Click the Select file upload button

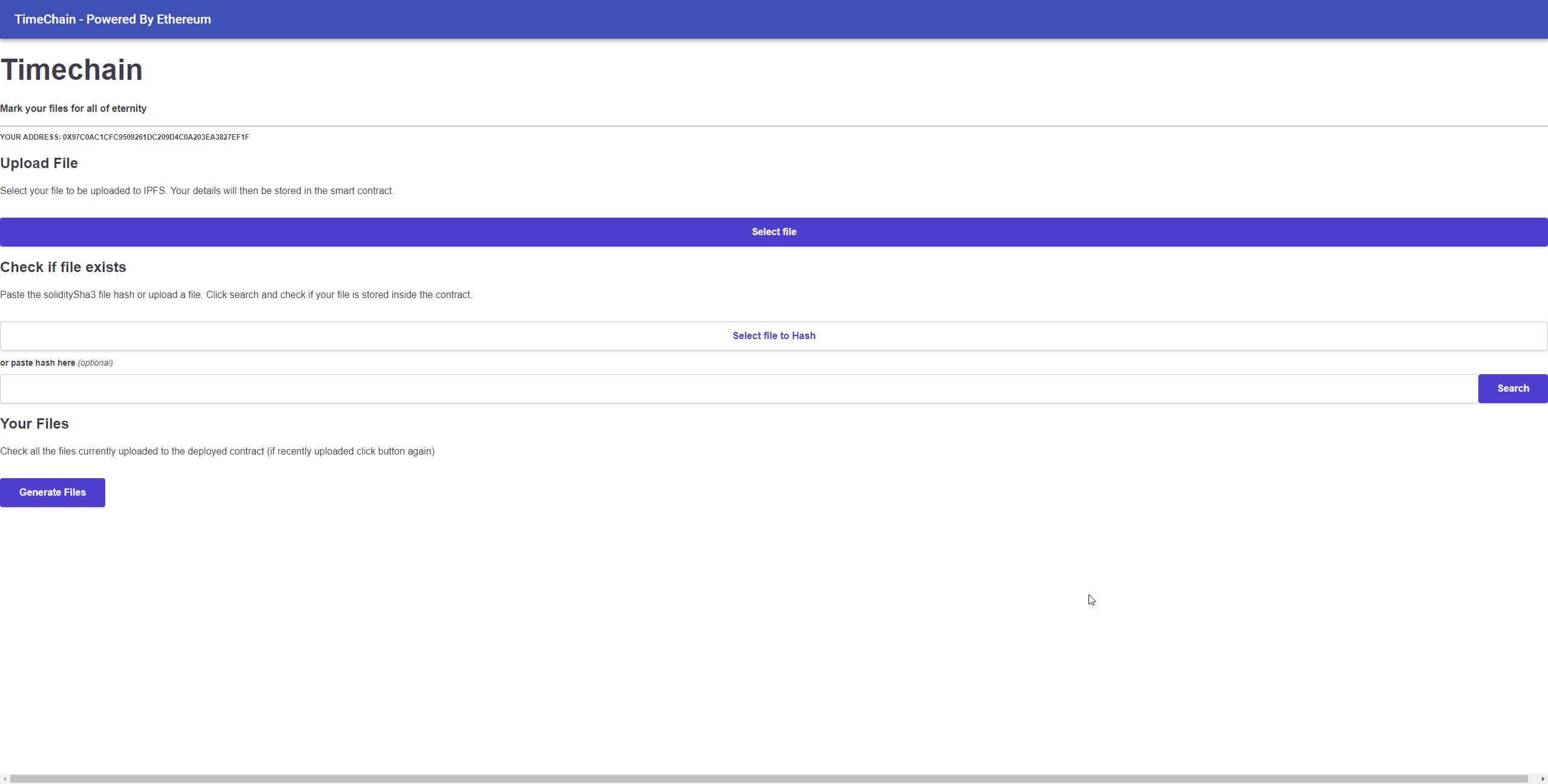click(773, 232)
